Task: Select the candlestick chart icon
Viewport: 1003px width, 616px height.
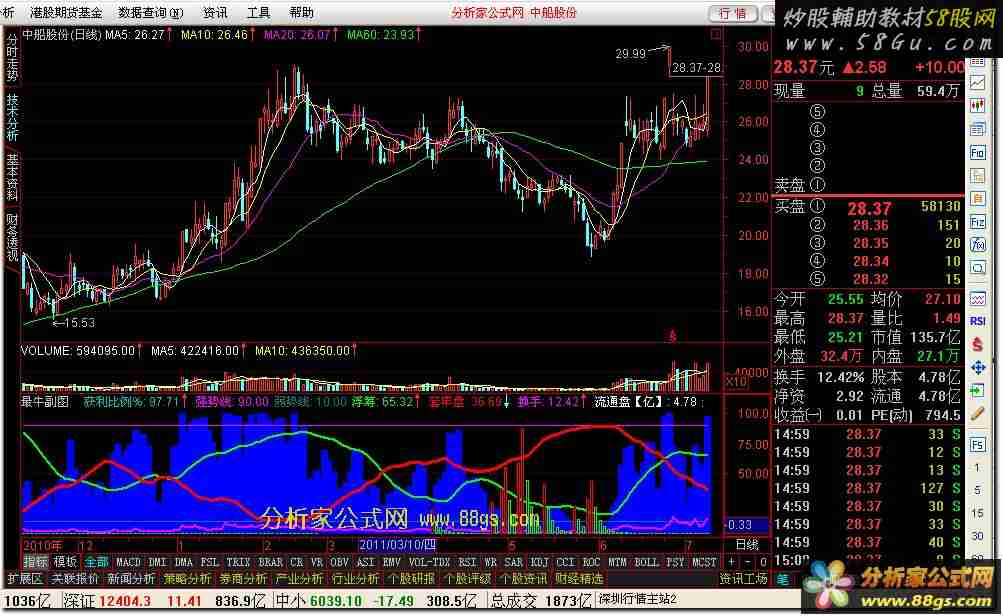Action: (x=977, y=106)
